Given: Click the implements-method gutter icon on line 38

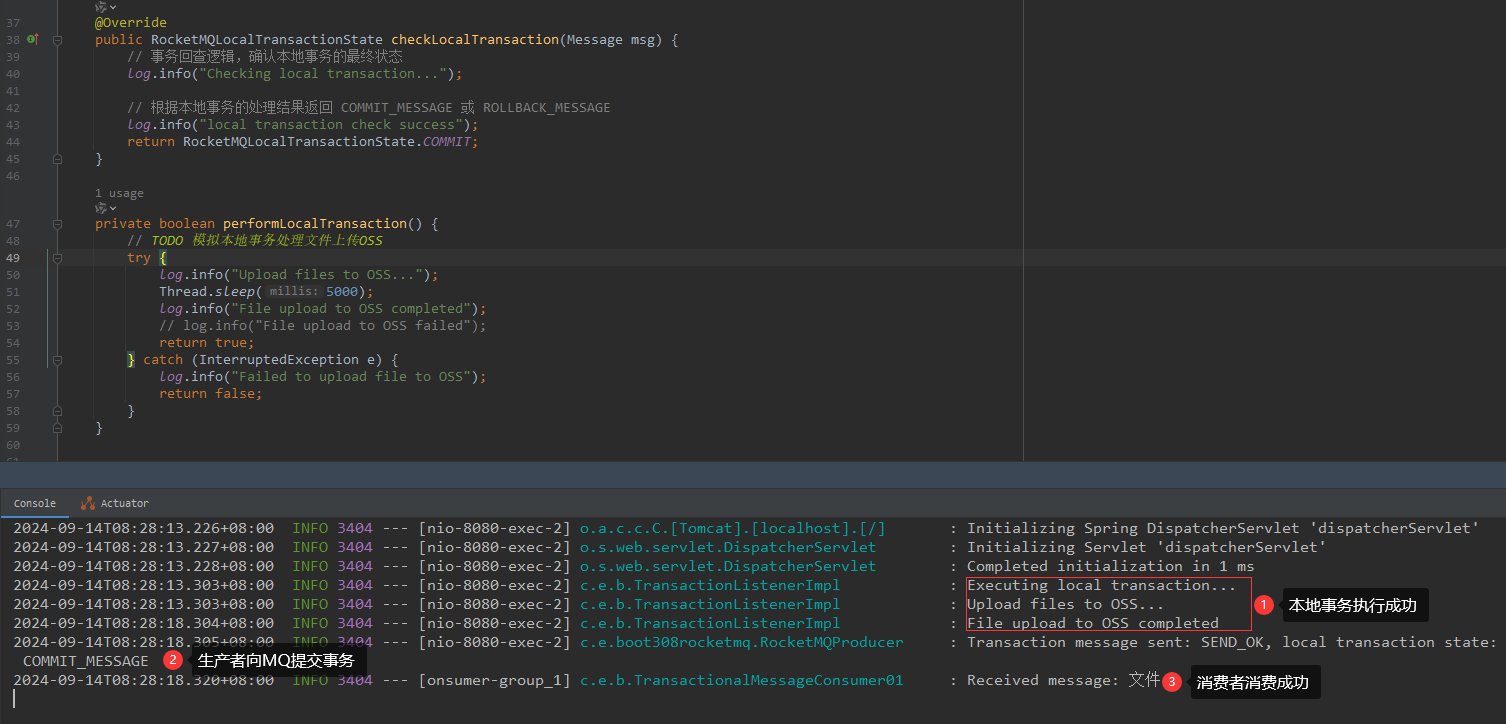Looking at the screenshot, I should click(32, 39).
